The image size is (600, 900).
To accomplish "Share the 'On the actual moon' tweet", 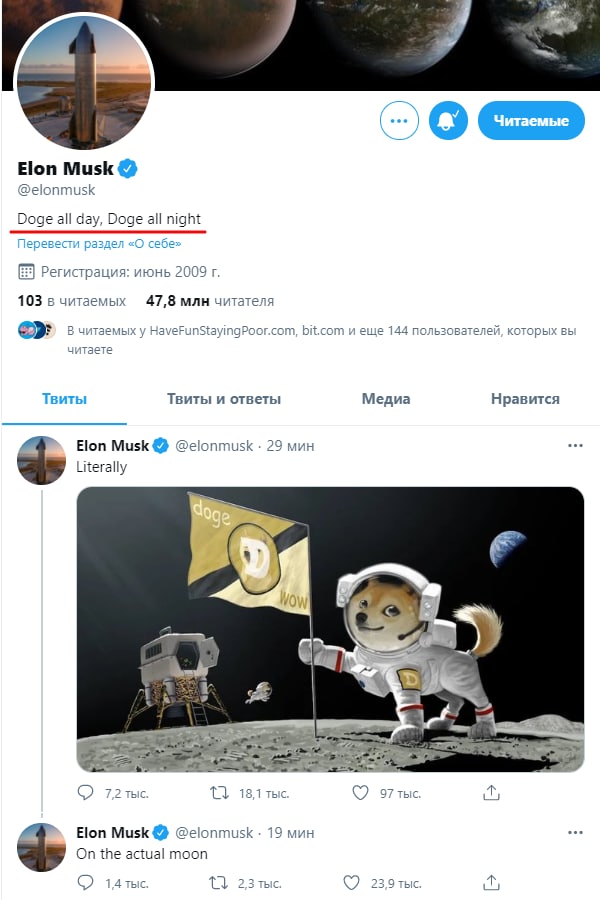I will (491, 883).
